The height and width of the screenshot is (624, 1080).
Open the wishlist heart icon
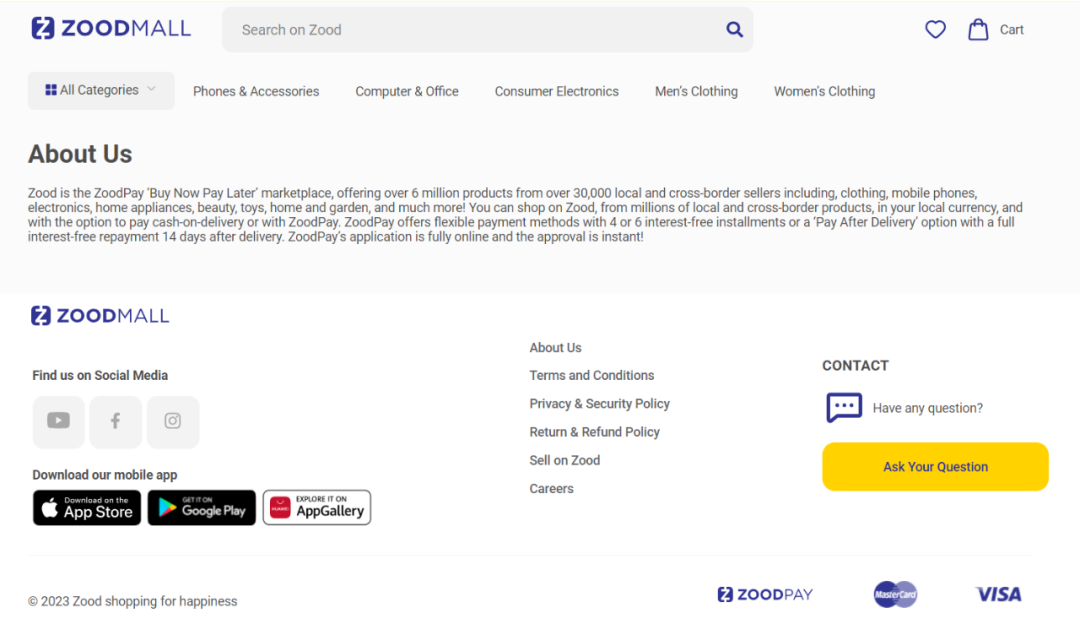coord(935,30)
